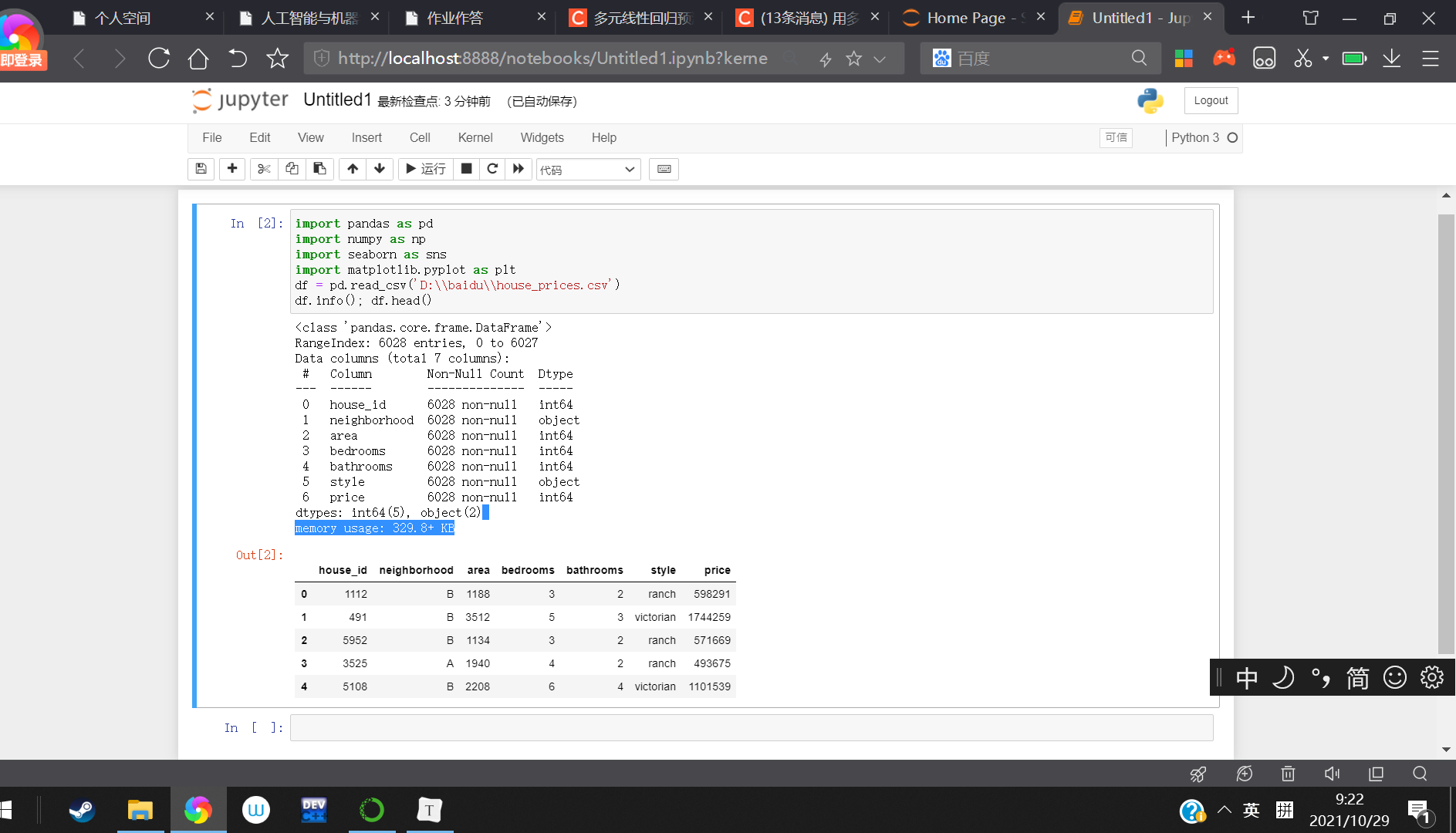Click into the empty code cell
1456x833 pixels.
[x=752, y=727]
